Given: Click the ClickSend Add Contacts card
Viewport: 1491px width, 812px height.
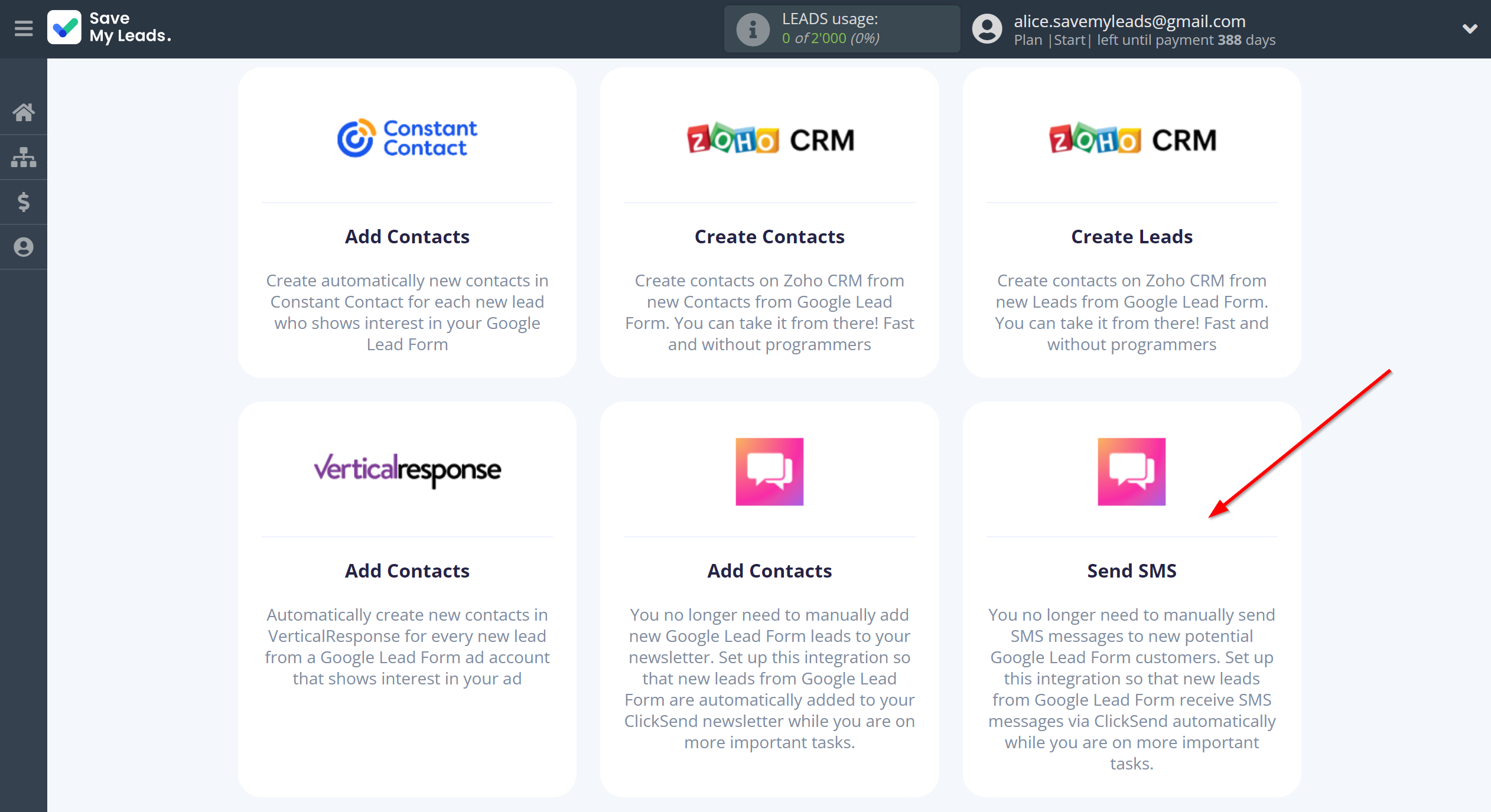Looking at the screenshot, I should pyautogui.click(x=769, y=590).
